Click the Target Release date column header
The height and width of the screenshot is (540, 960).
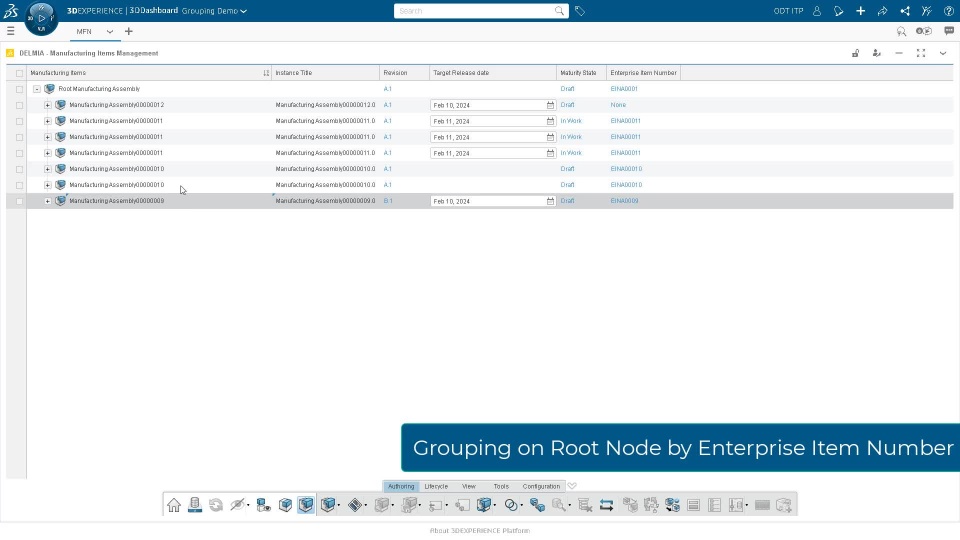[x=493, y=73]
